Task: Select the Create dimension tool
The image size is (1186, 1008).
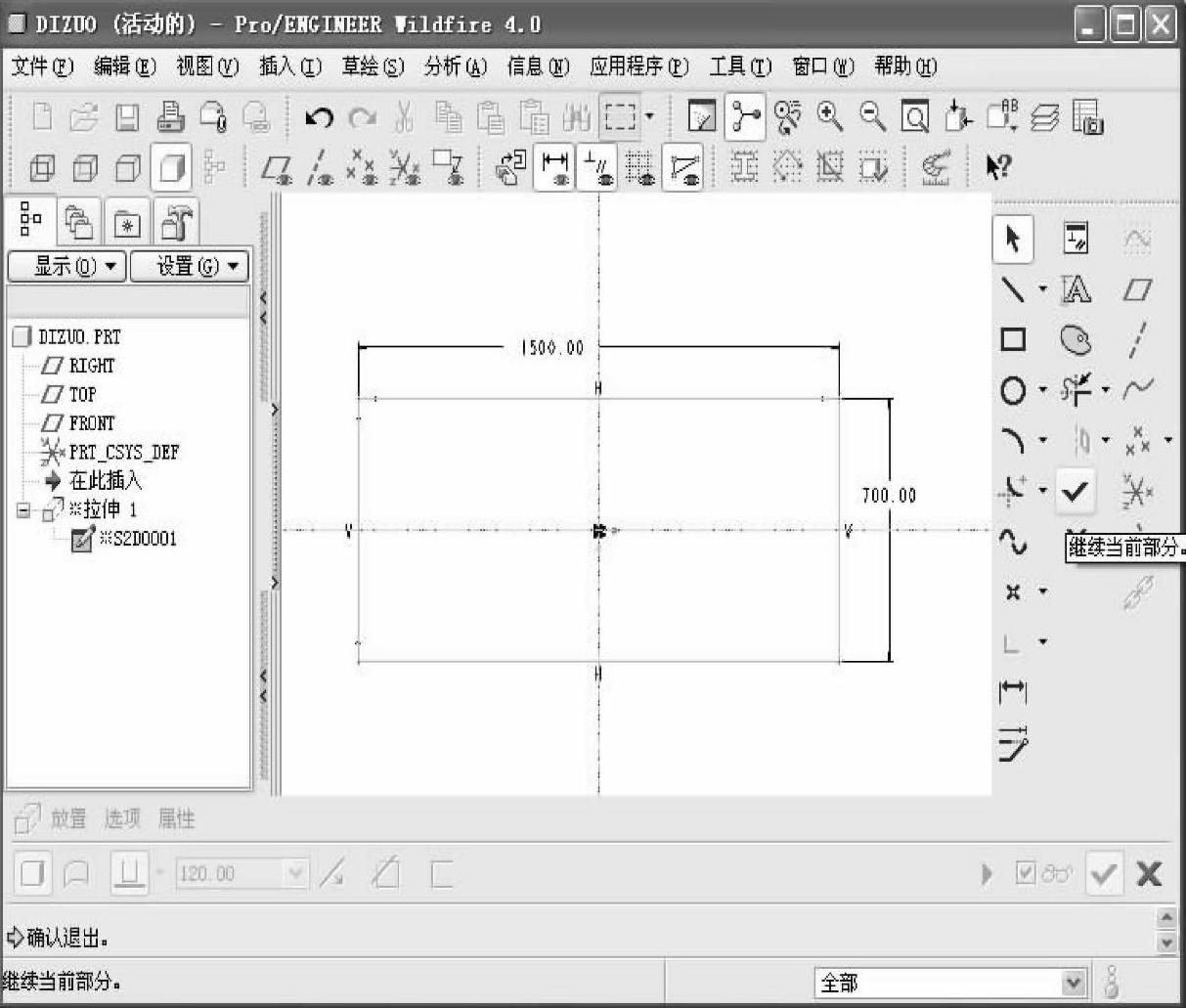Action: (1013, 691)
